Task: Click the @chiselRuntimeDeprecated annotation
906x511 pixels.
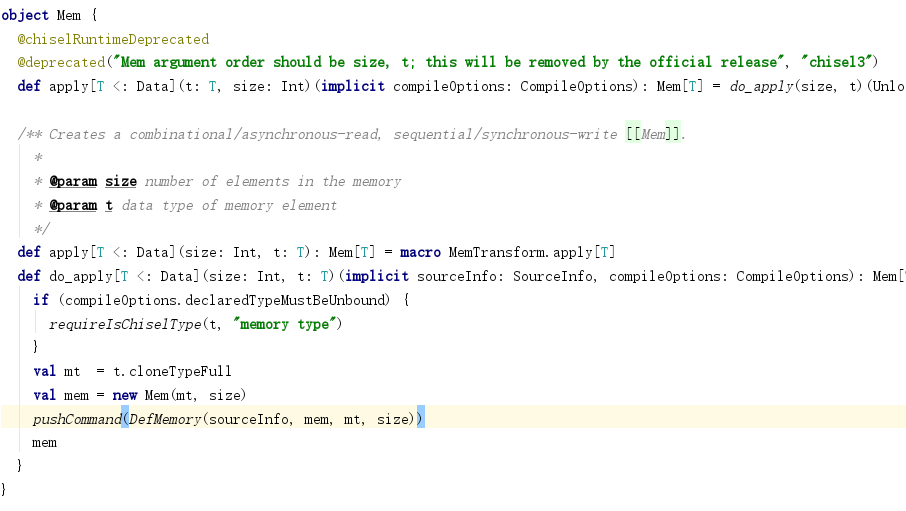Action: point(113,39)
